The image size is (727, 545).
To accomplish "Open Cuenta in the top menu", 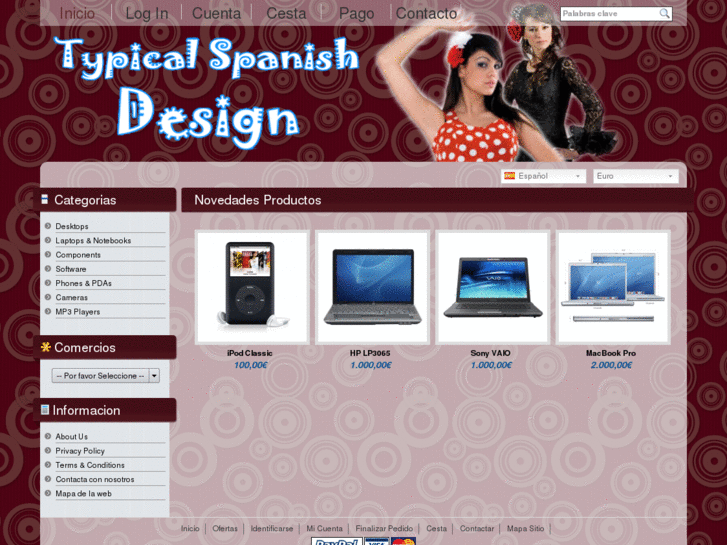I will [217, 13].
